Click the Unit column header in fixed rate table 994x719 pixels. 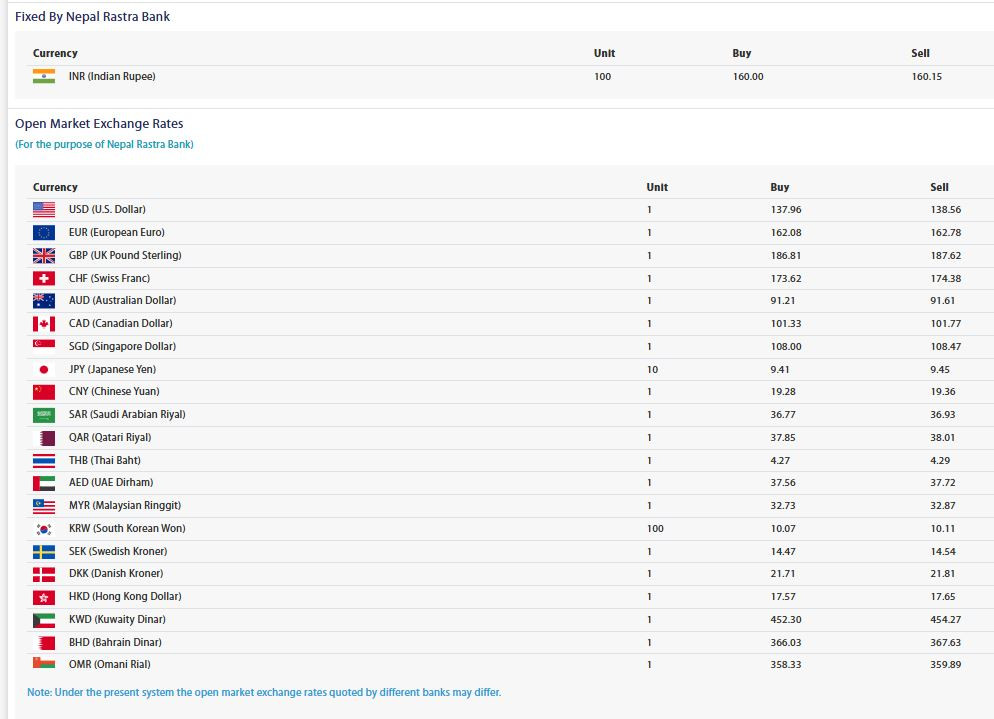coord(604,53)
